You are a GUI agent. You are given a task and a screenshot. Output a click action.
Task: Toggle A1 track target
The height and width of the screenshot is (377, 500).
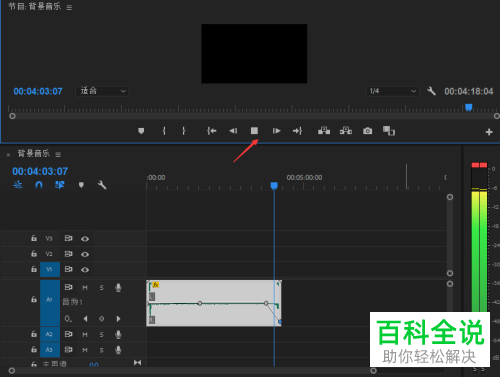tap(50, 303)
